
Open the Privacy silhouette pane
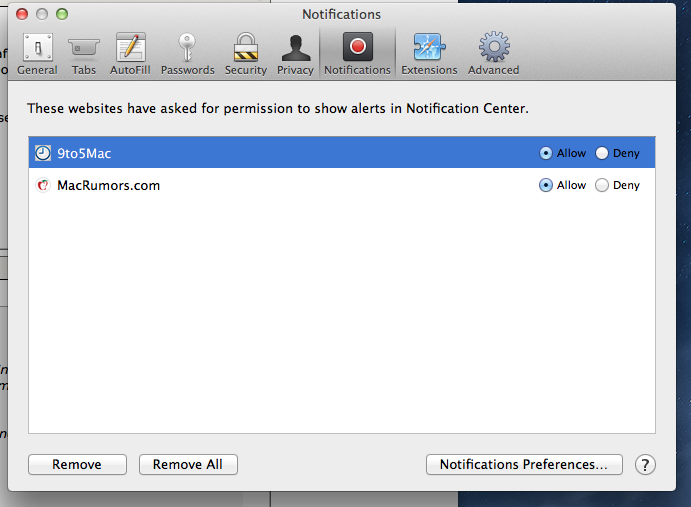tap(295, 54)
